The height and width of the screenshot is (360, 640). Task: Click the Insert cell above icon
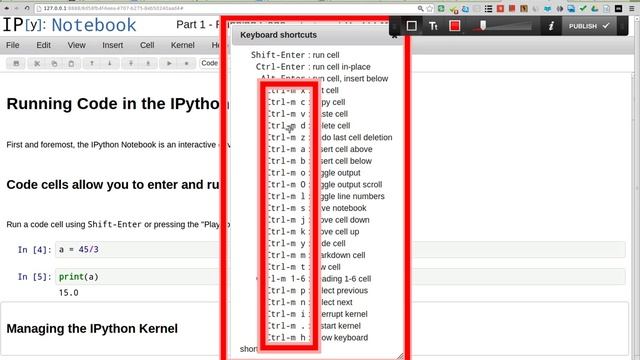[131, 63]
